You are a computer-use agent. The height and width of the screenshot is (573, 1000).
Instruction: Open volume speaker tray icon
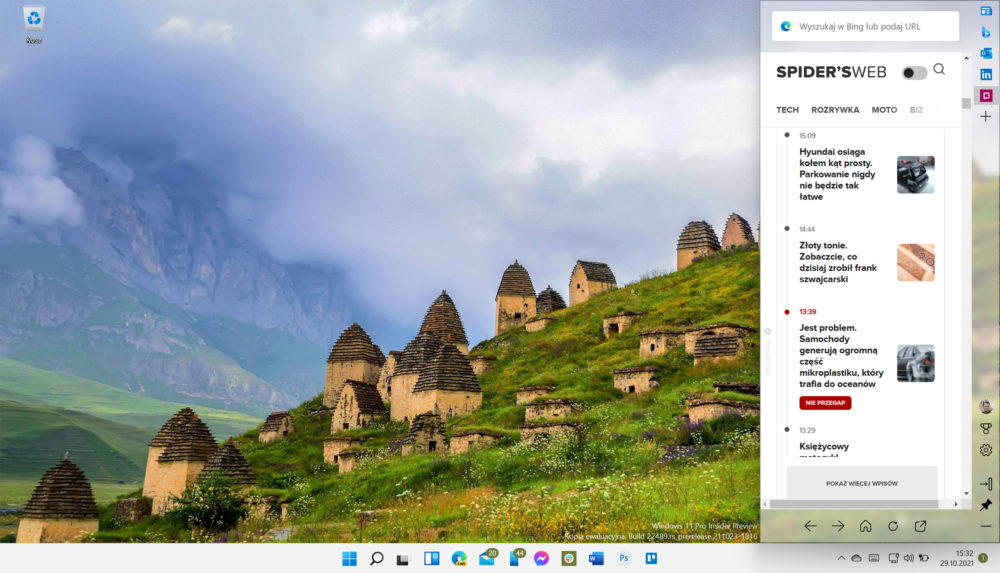click(x=909, y=558)
